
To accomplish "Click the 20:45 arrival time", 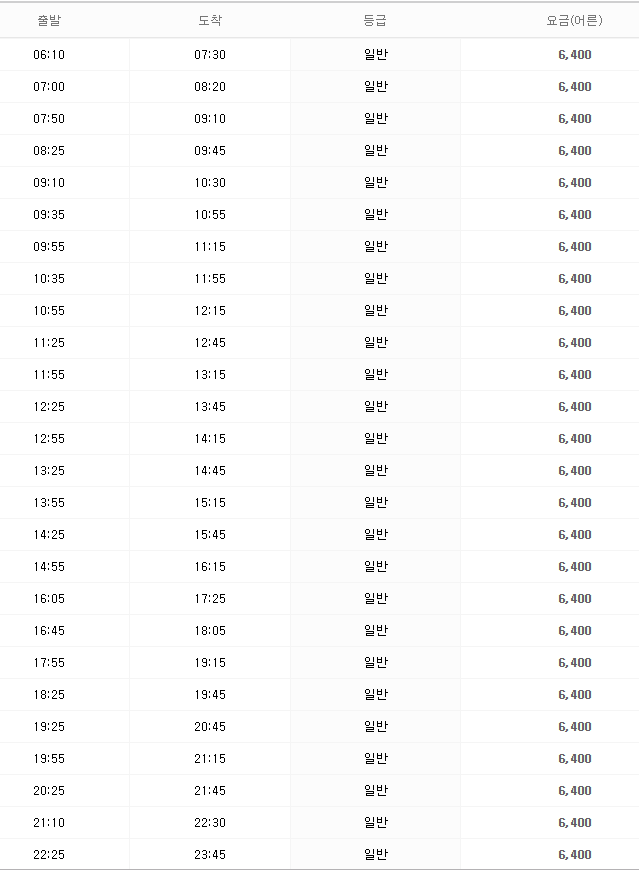I will tap(210, 726).
